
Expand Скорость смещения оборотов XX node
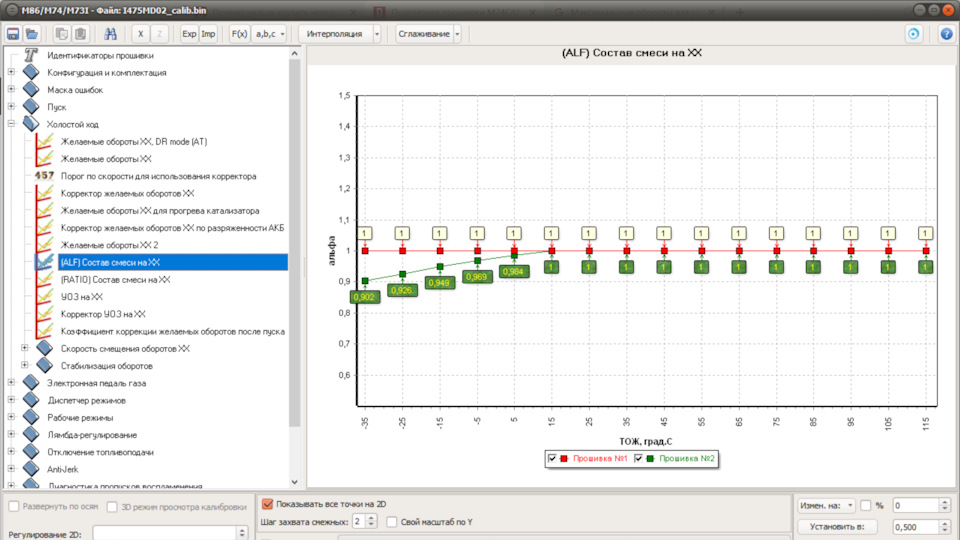[24, 348]
